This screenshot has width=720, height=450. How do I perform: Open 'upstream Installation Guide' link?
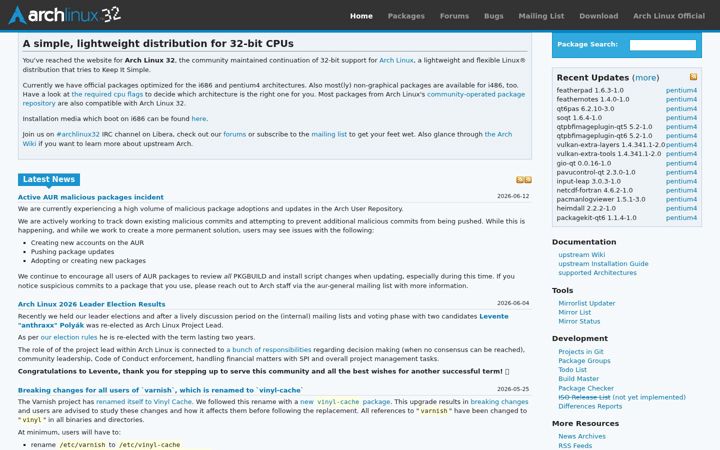click(603, 264)
